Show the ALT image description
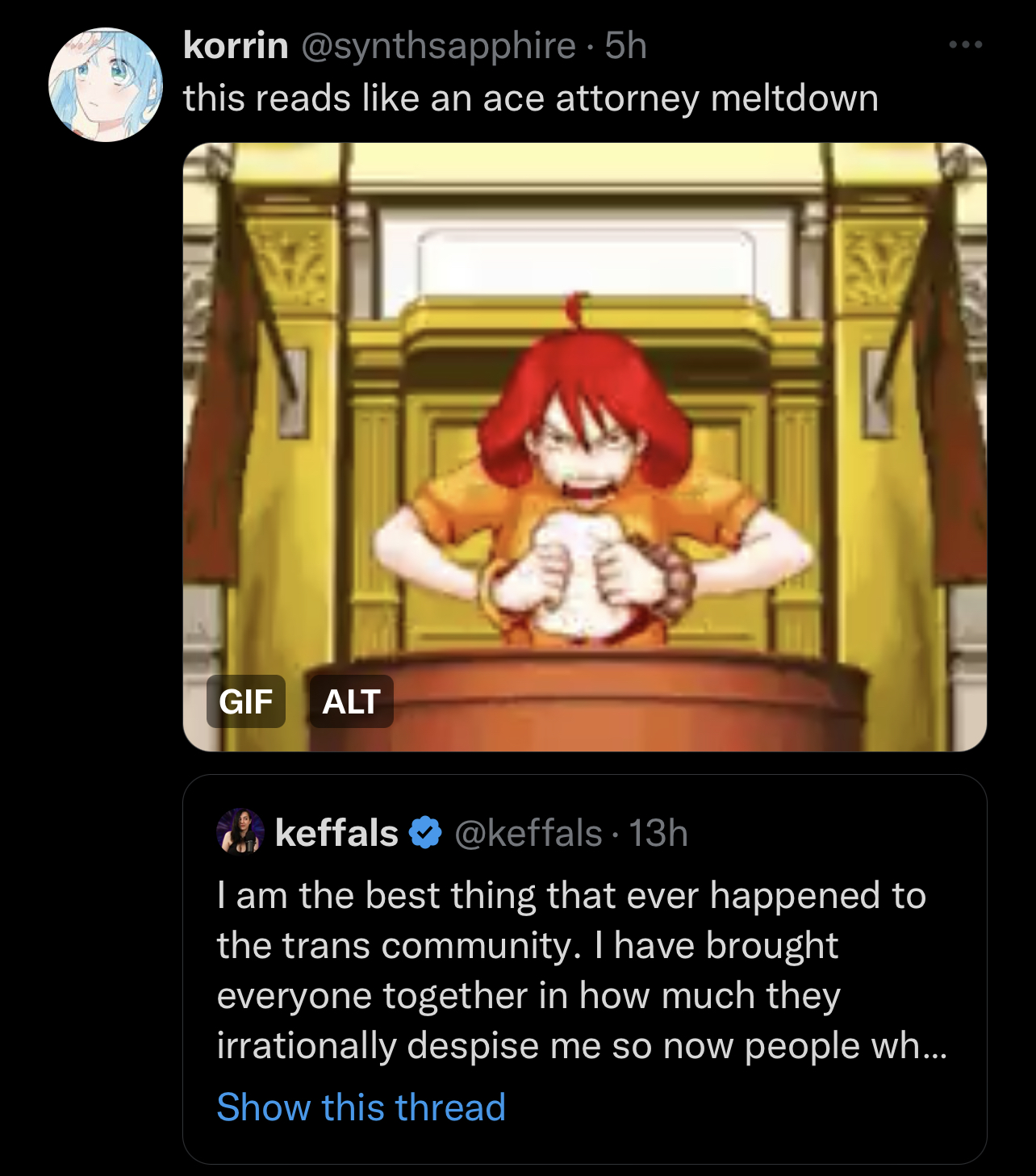The image size is (1036, 1176). coord(351,701)
